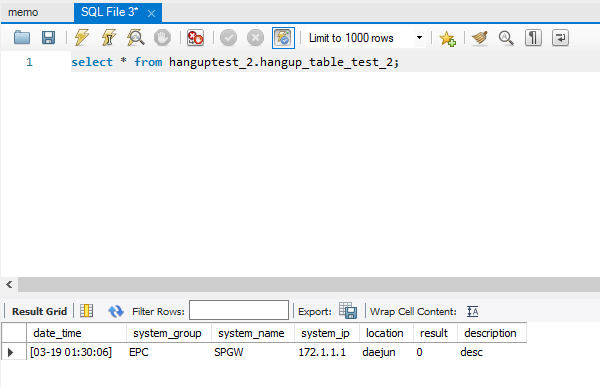Sort by location column header
Viewport: 600px width, 387px height.
click(x=386, y=333)
